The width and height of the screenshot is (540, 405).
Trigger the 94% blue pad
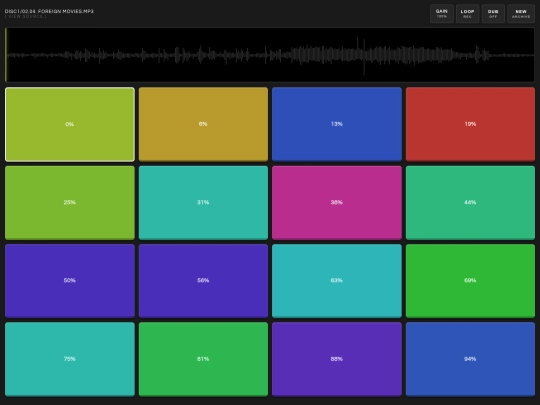470,359
